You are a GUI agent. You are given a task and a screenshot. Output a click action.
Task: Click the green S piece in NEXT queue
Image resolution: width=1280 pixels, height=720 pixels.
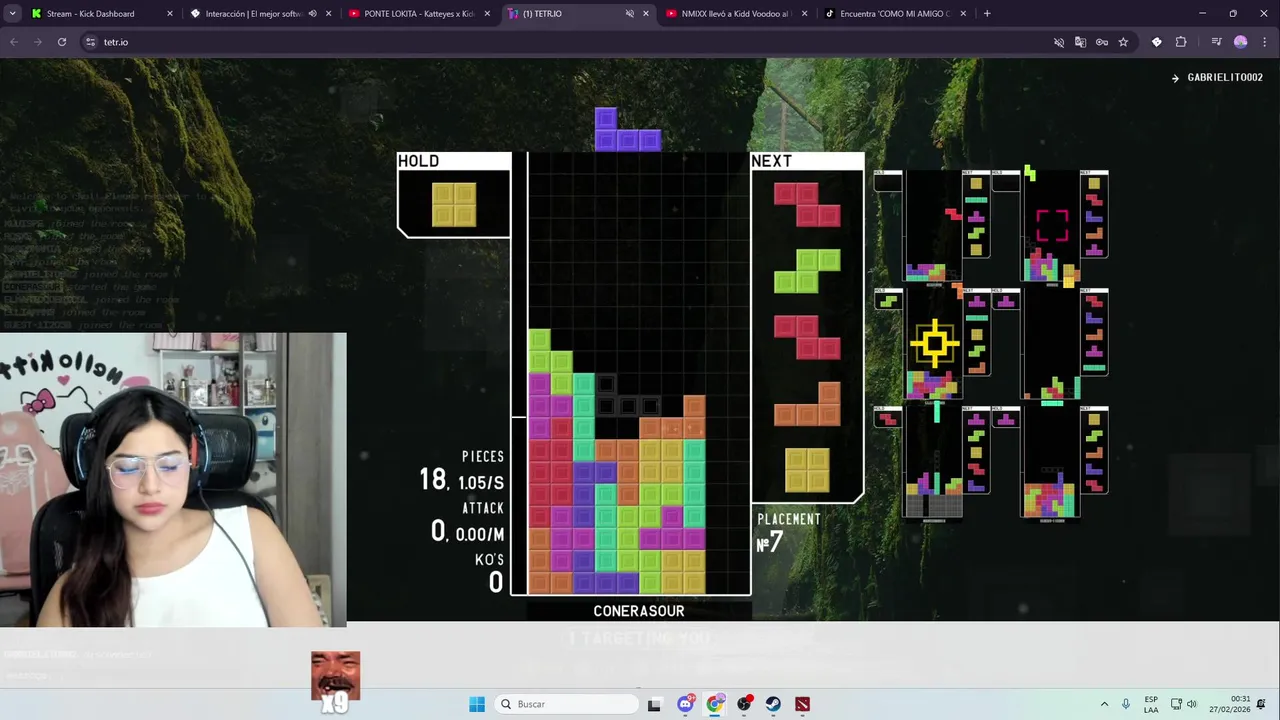[807, 271]
